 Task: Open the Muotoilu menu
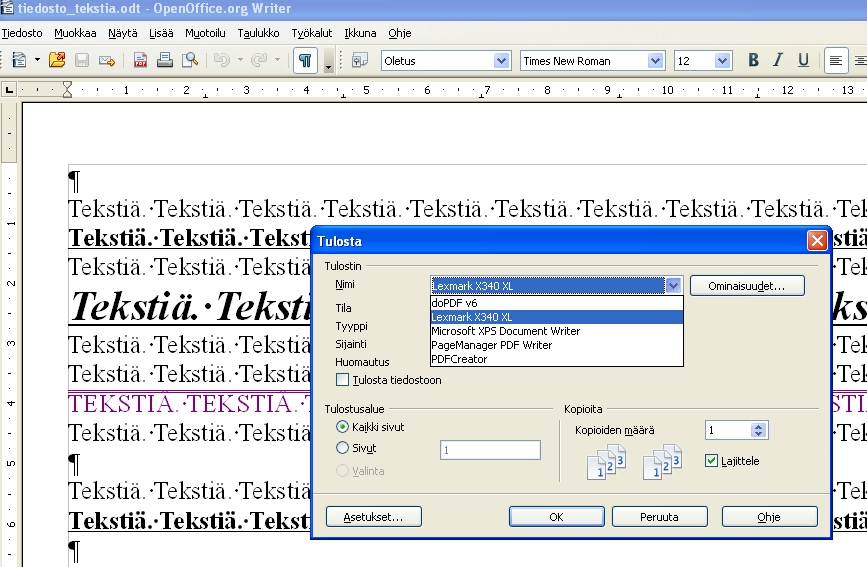tap(205, 33)
